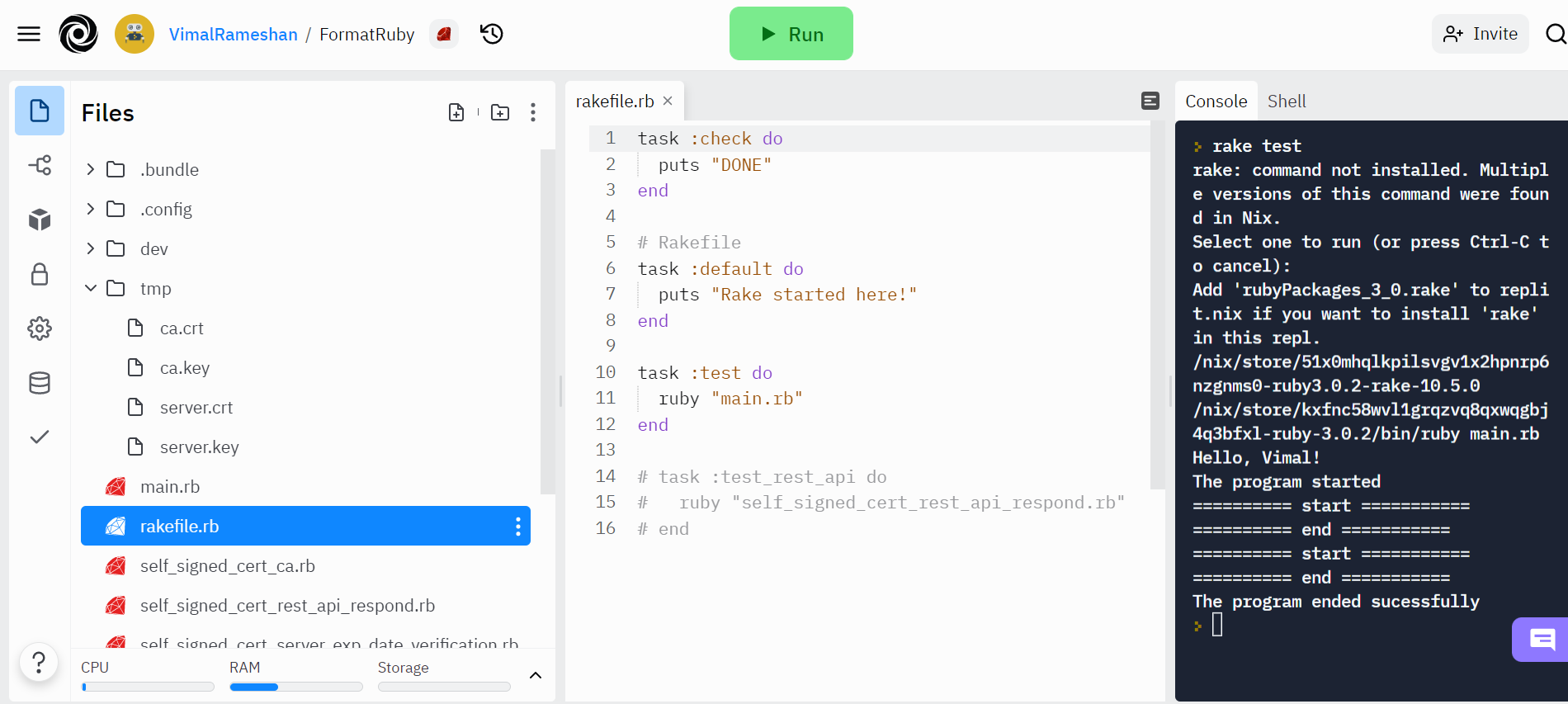Collapse the resource usage panel chevron
This screenshot has width=1568, height=704.
(x=536, y=675)
